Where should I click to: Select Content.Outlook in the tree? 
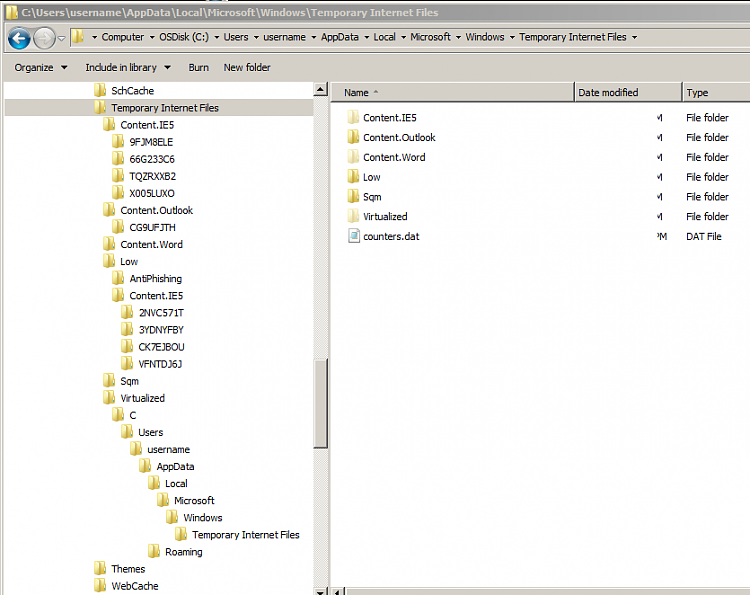(156, 210)
